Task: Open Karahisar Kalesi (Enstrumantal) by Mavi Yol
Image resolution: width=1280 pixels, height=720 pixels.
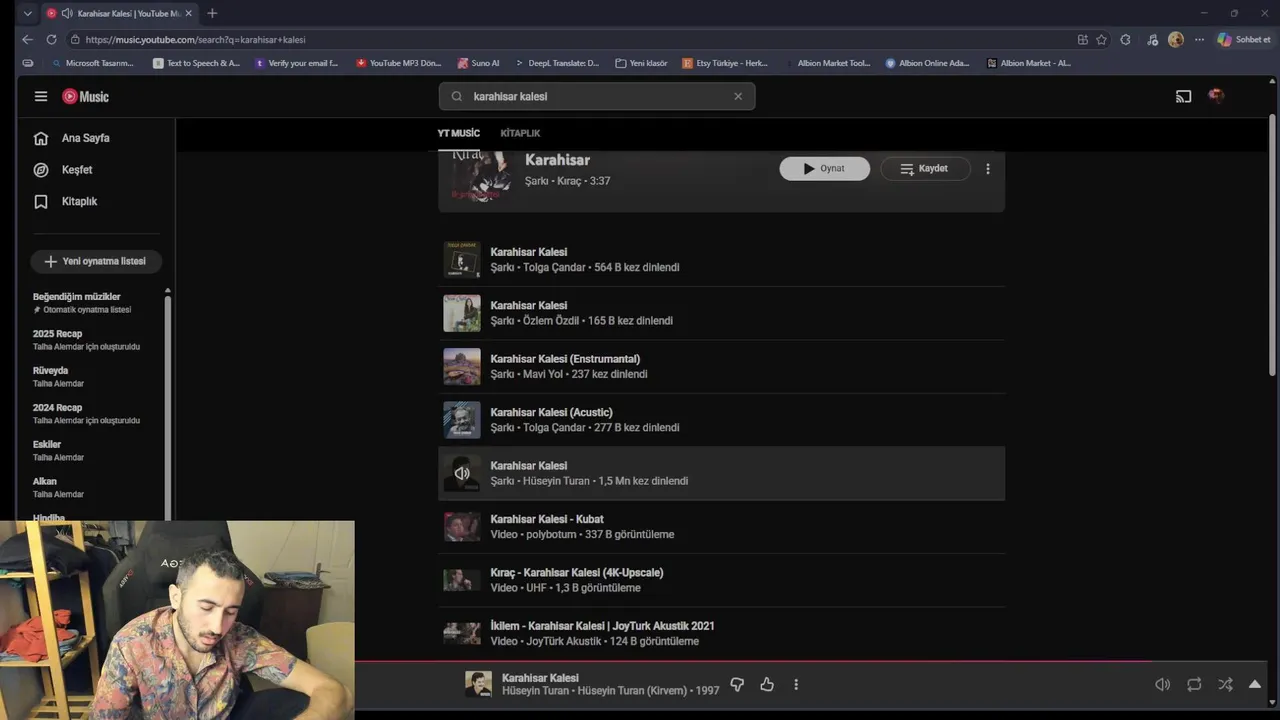Action: tap(721, 366)
